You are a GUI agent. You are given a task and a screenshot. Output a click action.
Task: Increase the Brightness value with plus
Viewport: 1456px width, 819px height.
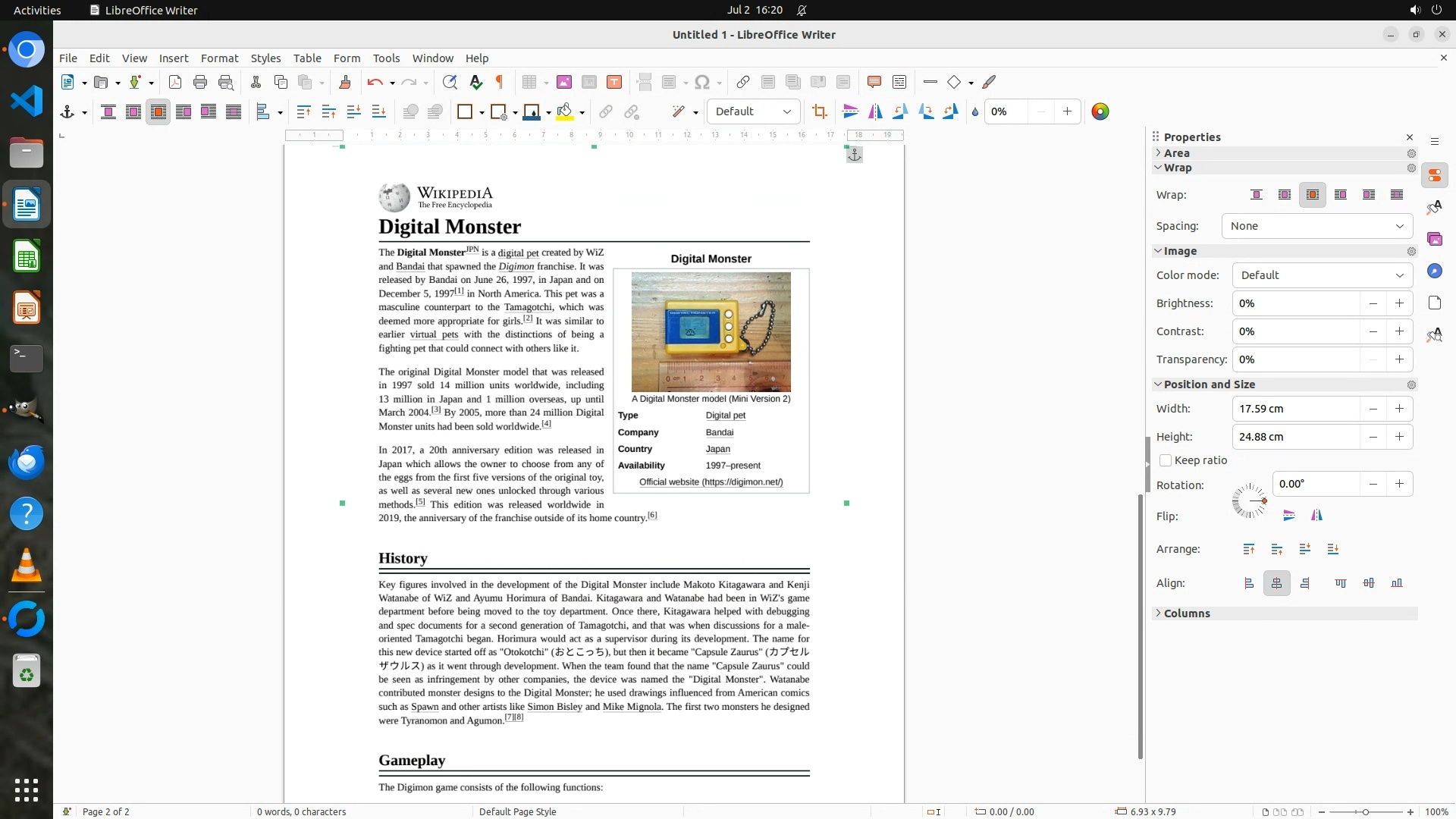1399,303
